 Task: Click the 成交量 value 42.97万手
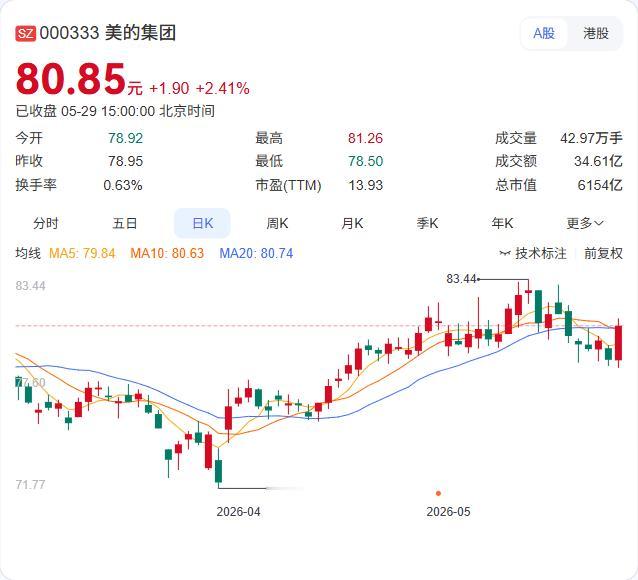coord(591,138)
